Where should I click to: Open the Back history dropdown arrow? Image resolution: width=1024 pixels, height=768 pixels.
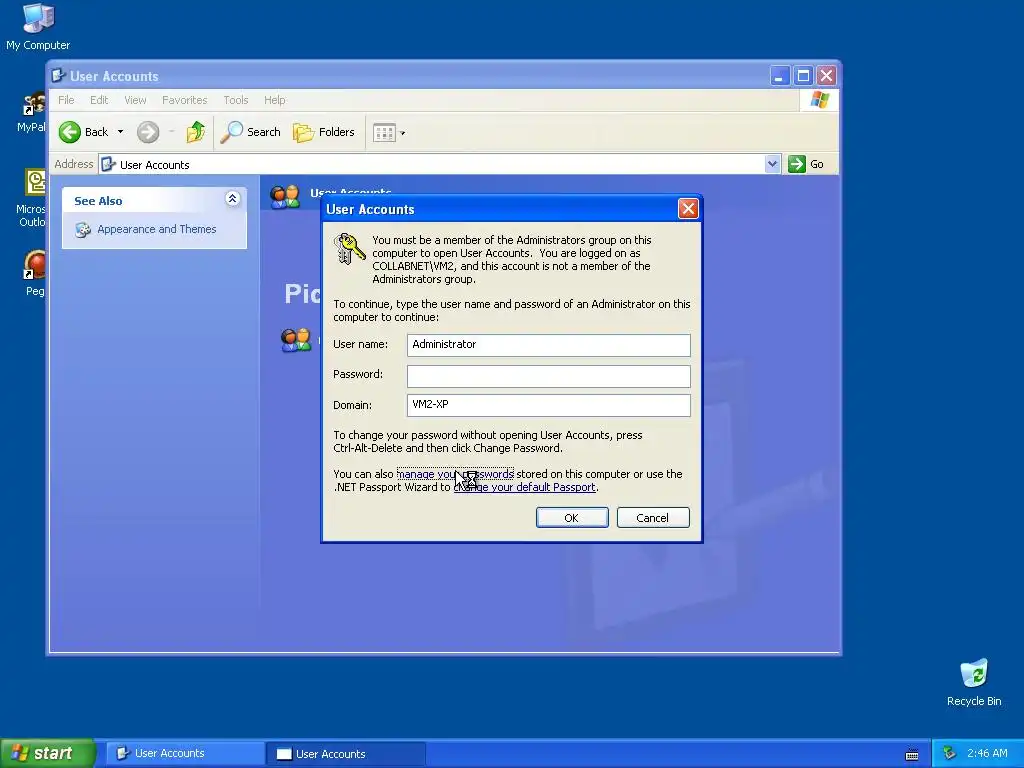(120, 132)
